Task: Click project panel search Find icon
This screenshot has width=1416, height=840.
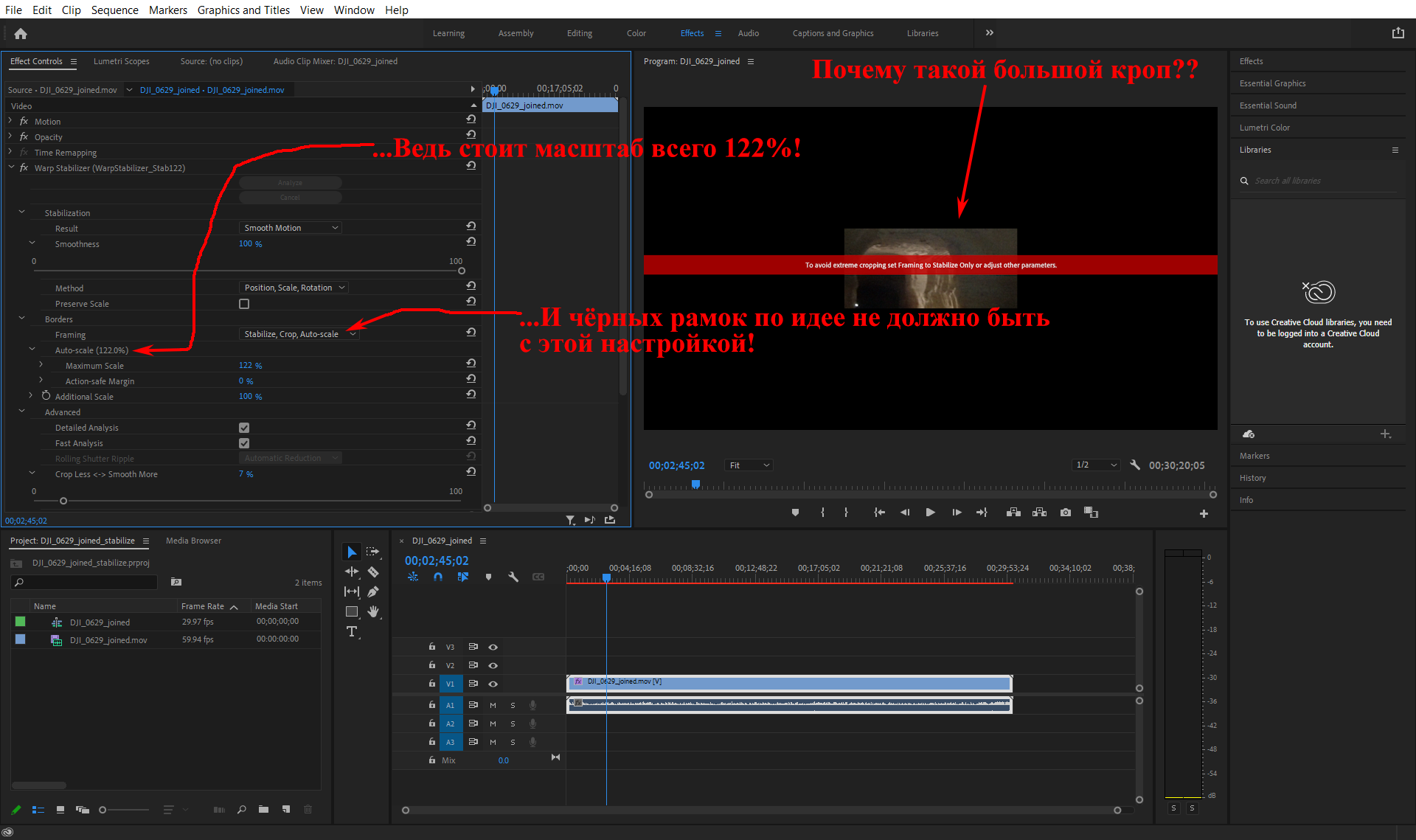Action: 242,809
